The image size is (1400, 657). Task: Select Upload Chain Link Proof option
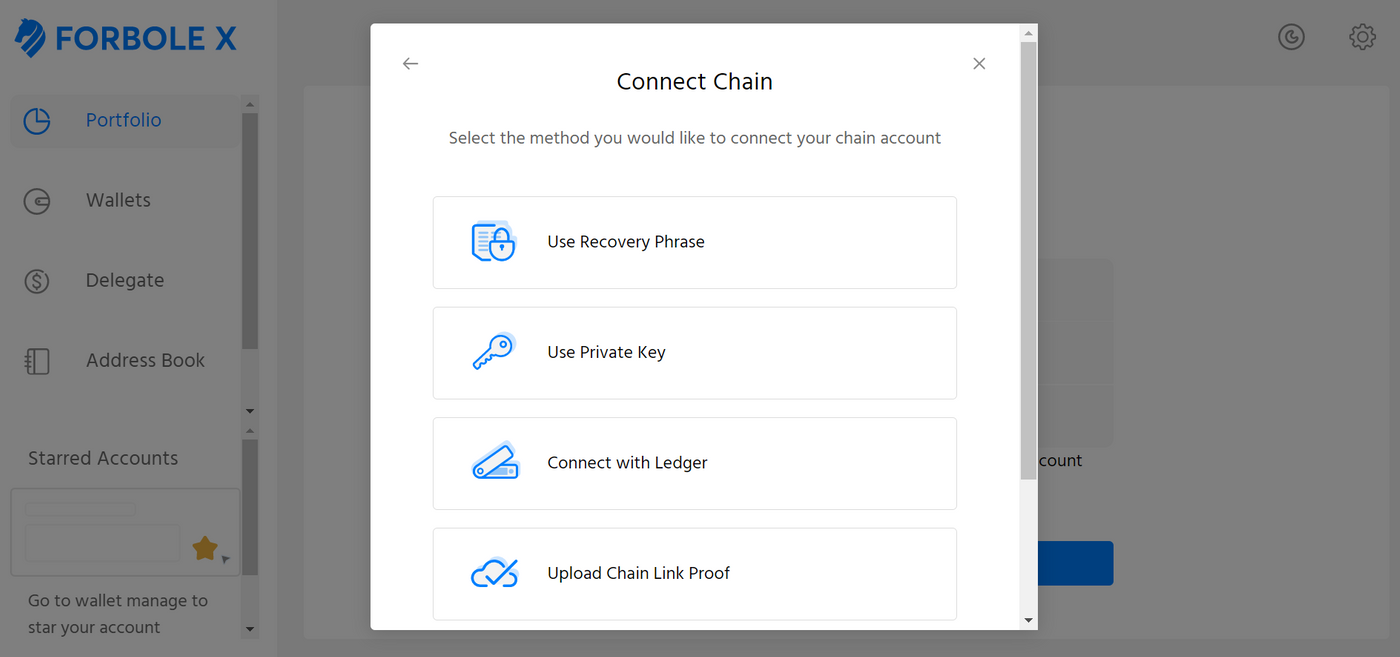[695, 573]
